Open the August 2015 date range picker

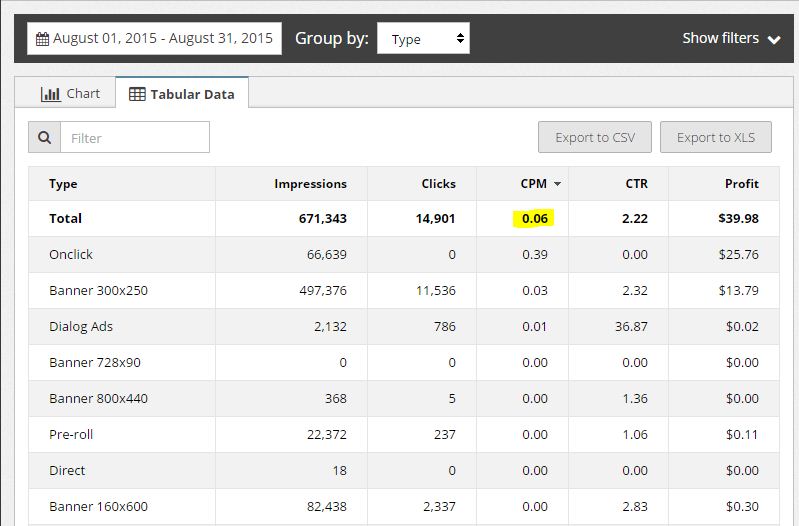pos(154,38)
